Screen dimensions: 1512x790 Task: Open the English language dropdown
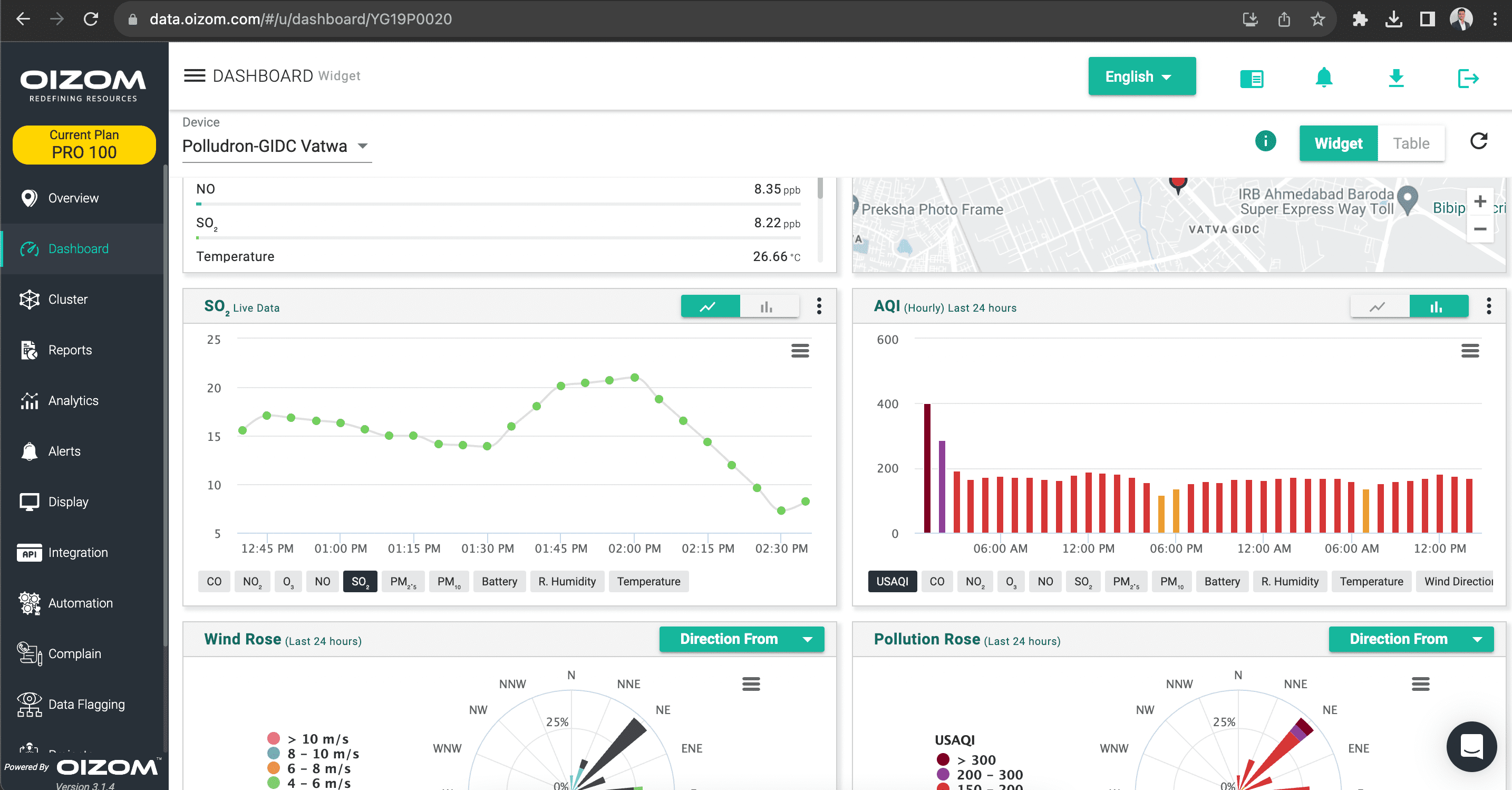click(1141, 76)
